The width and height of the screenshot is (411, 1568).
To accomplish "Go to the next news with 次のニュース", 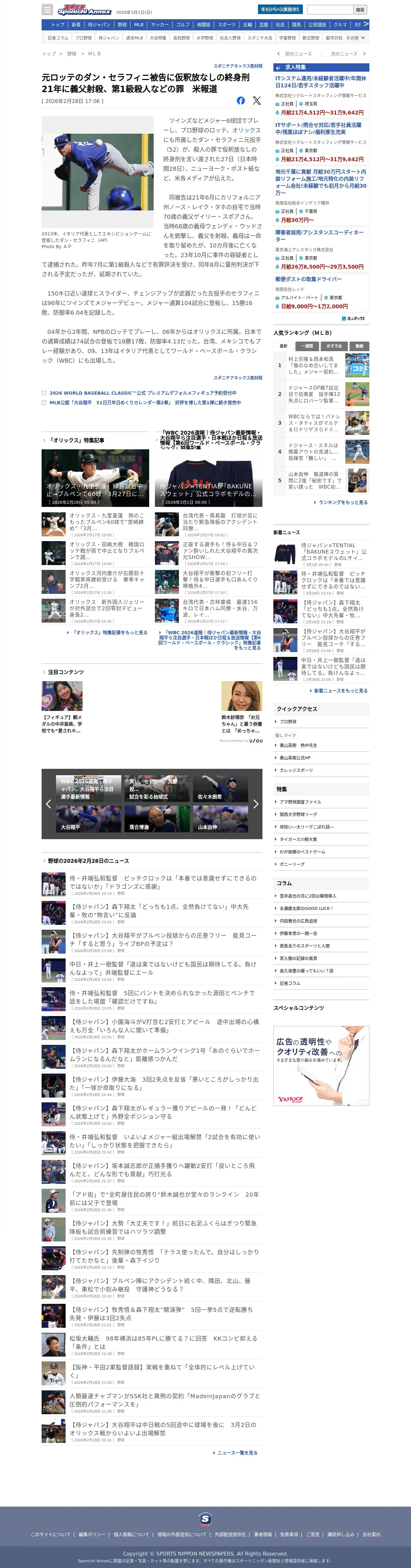I will click(x=348, y=53).
